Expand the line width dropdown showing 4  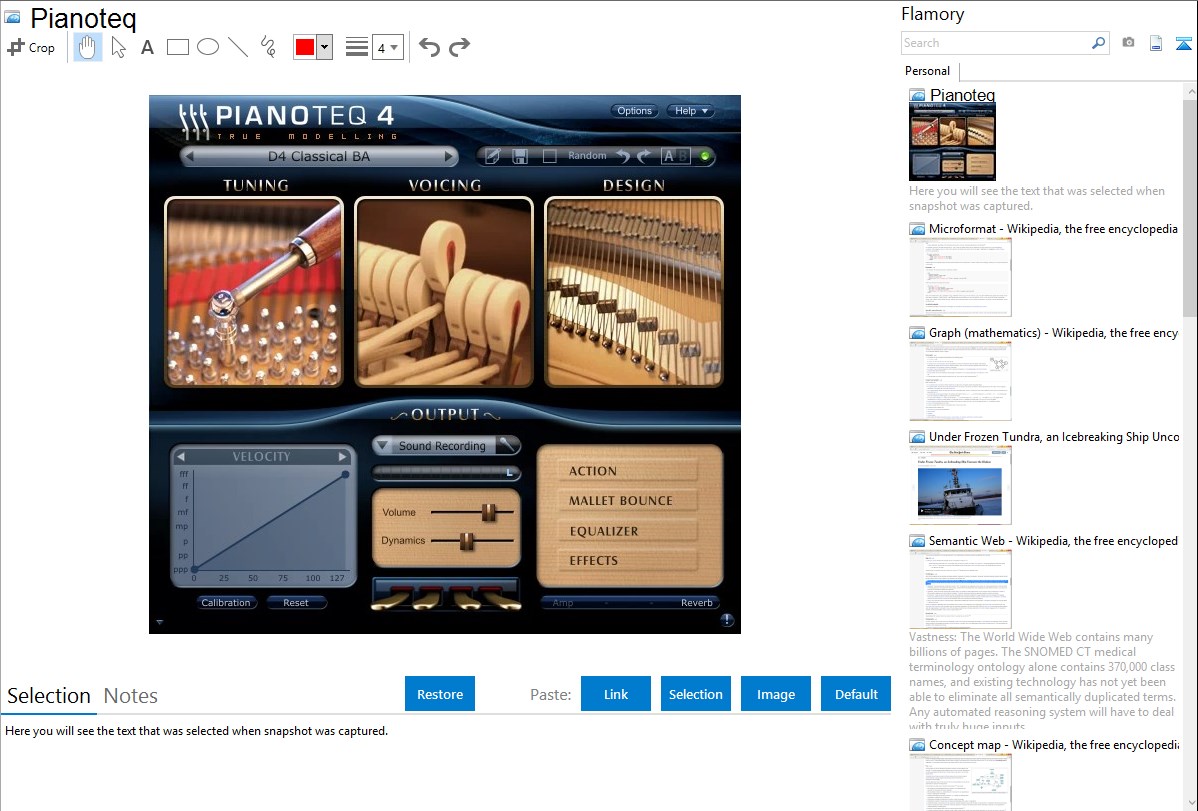click(387, 47)
